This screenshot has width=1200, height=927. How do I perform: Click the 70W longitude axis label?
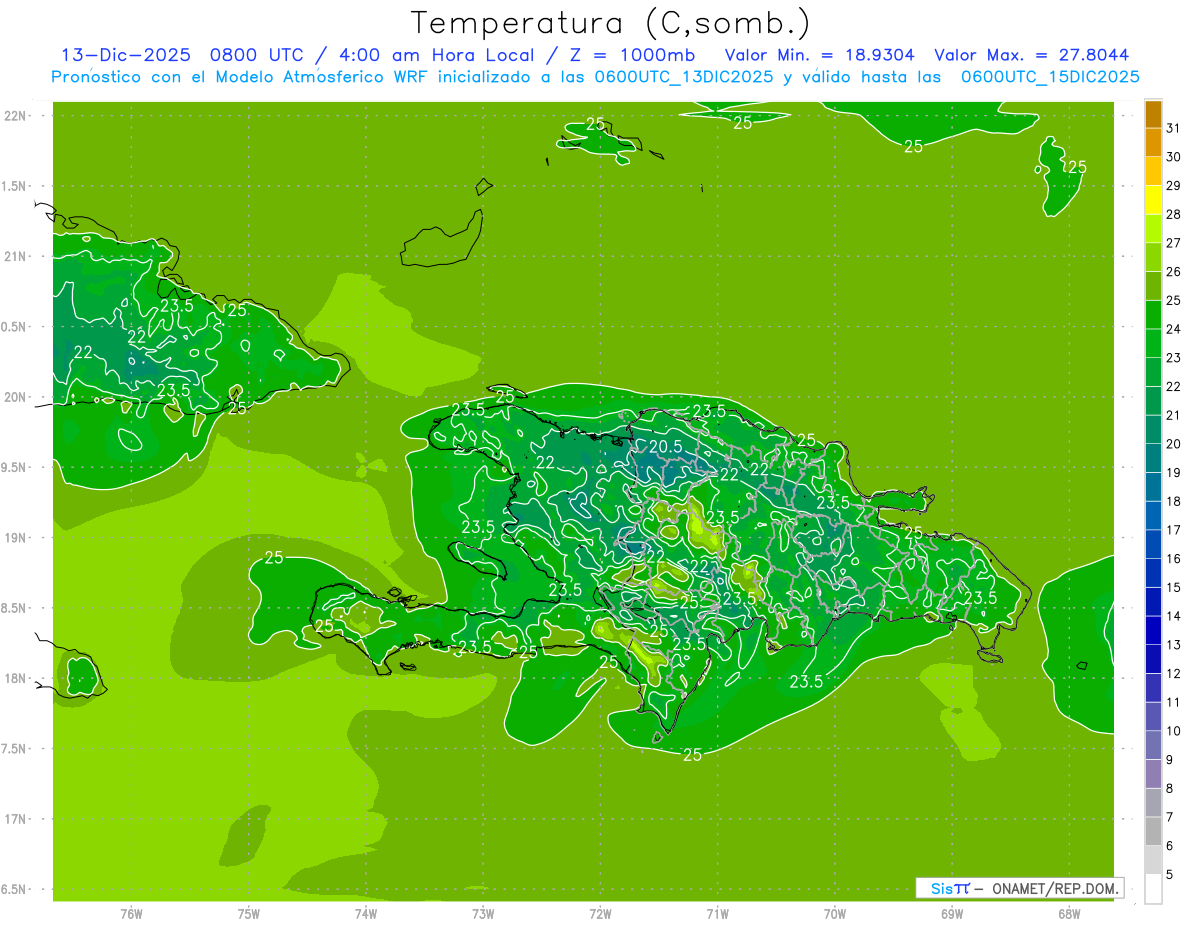pos(835,913)
